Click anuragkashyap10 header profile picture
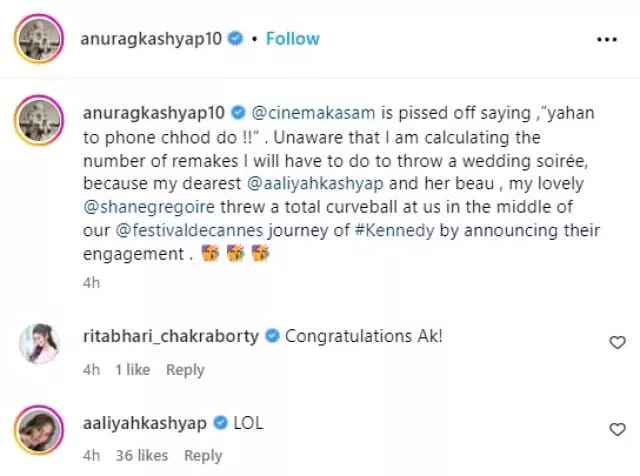The image size is (640, 476). point(40,40)
